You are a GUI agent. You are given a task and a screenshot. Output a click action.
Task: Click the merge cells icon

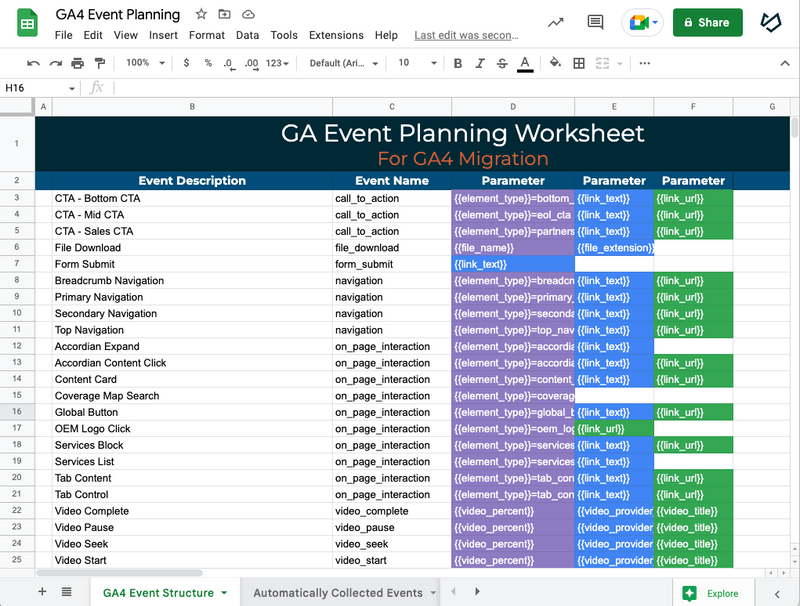pyautogui.click(x=602, y=63)
